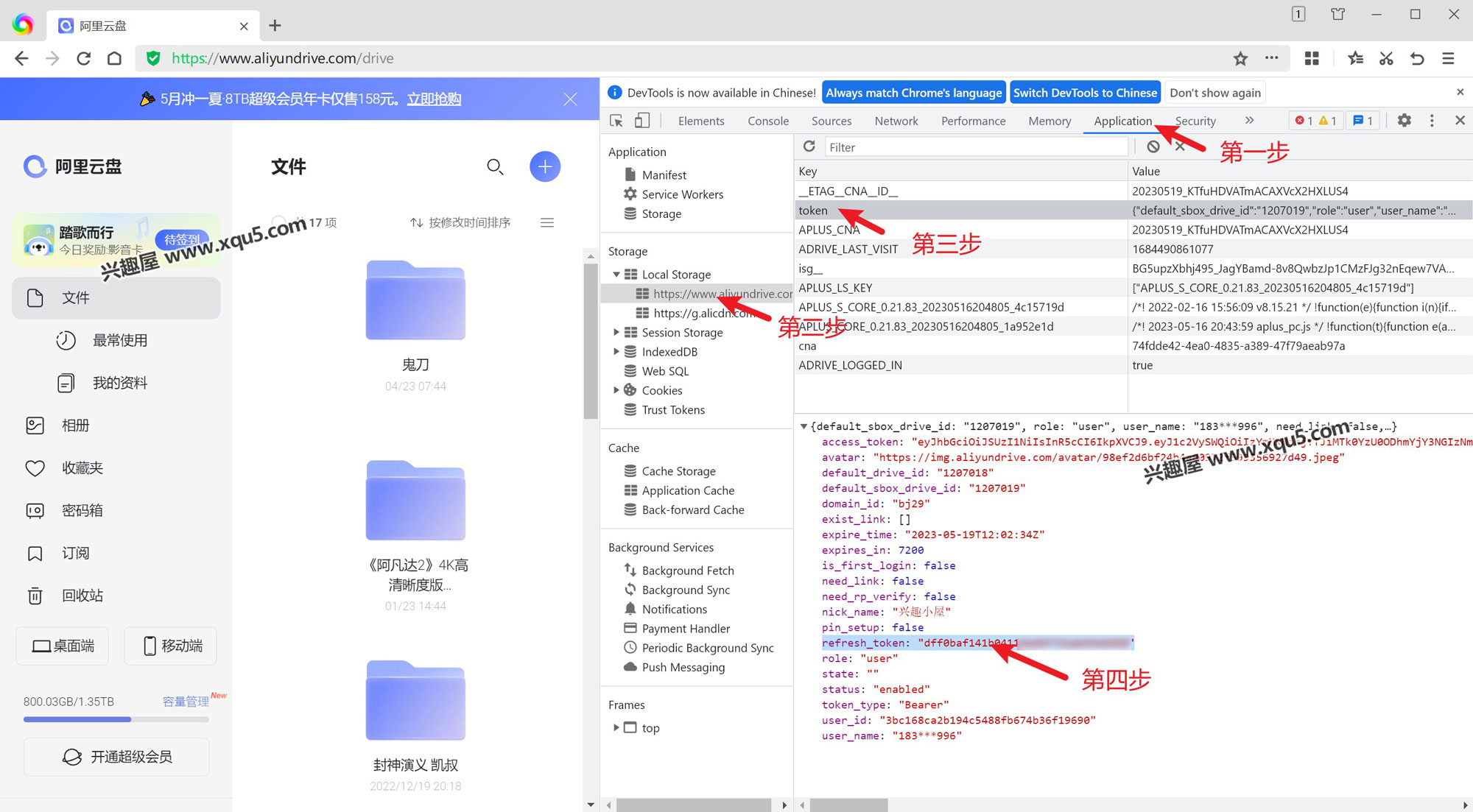Go to browser home page
Image resolution: width=1473 pixels, height=812 pixels.
114,58
